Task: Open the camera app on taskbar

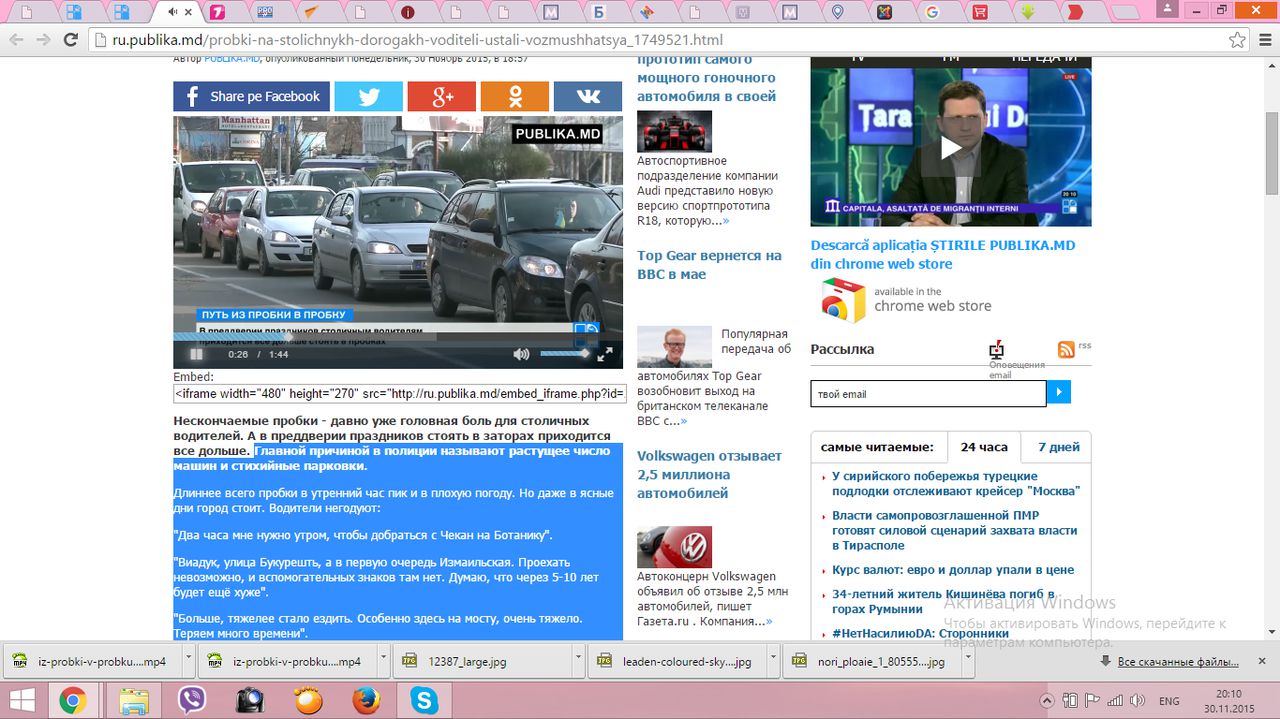Action: point(250,700)
